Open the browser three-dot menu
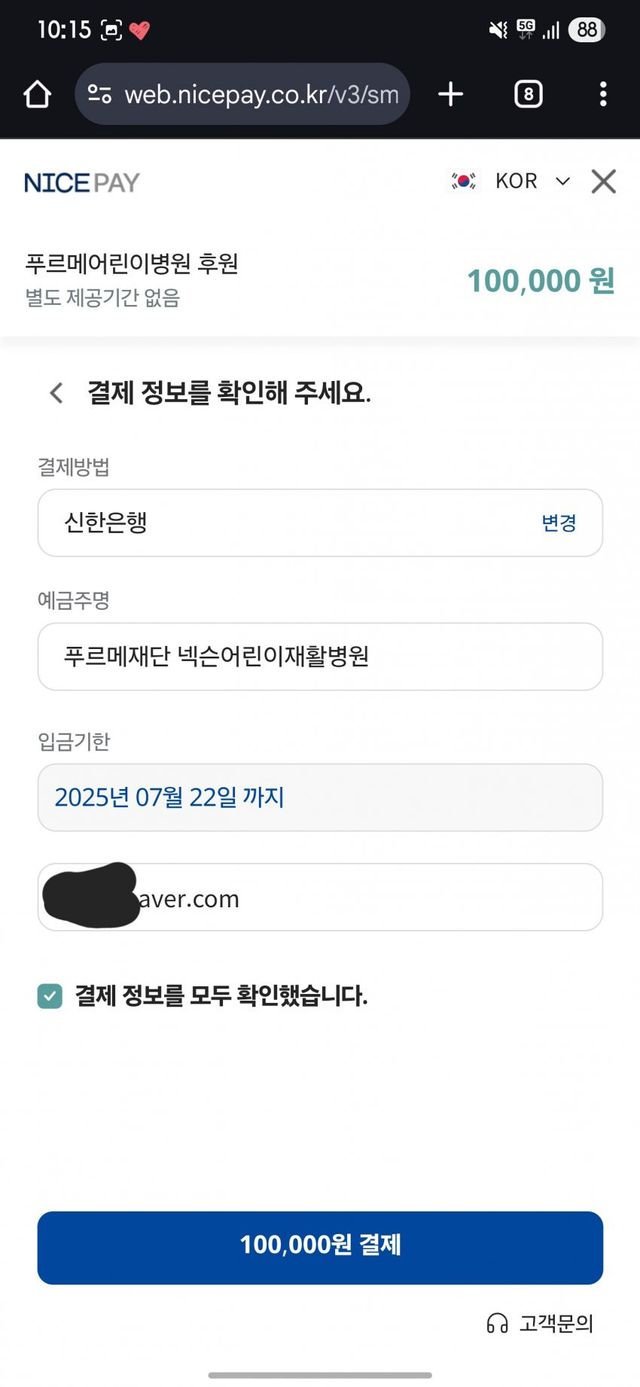The image size is (640, 1387). [x=602, y=94]
